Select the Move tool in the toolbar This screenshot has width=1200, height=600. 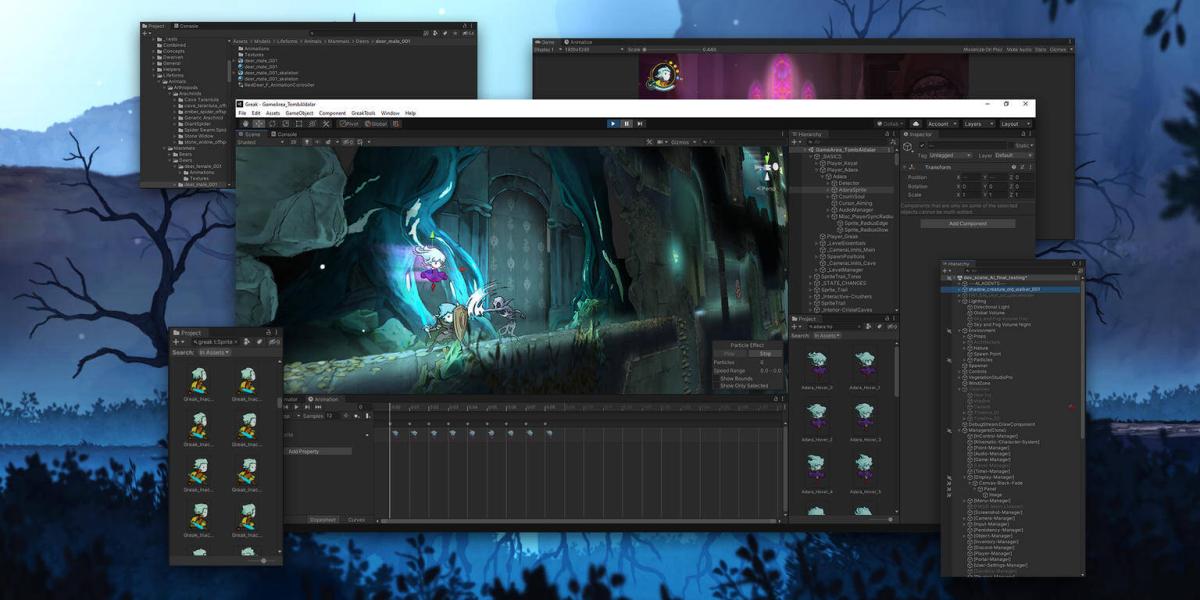(x=260, y=124)
